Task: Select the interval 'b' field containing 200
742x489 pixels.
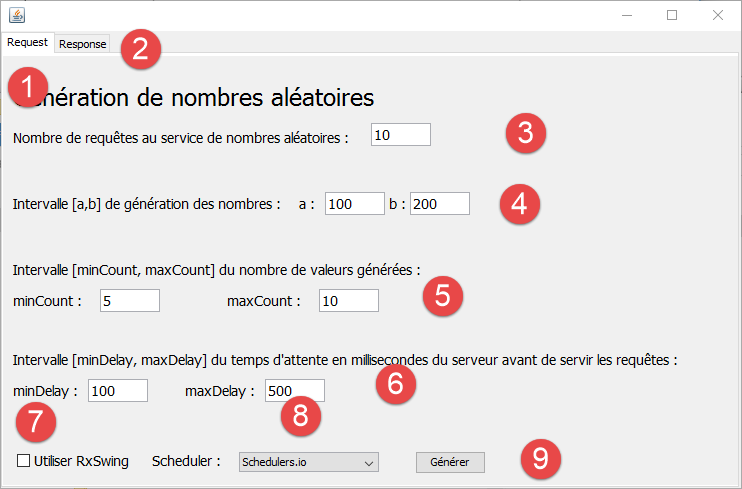Action: coord(438,204)
